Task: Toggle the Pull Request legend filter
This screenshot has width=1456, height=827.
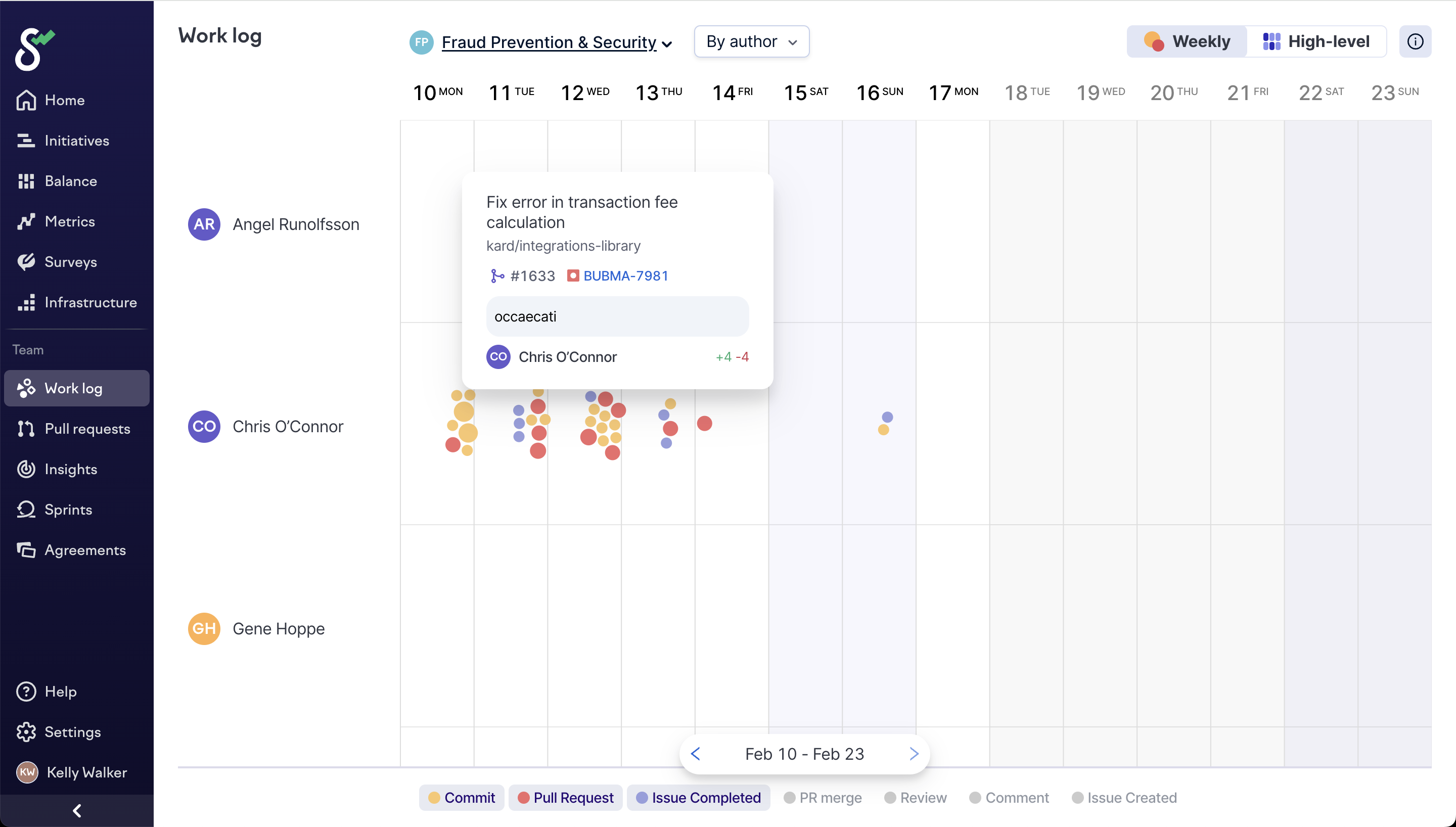Action: pos(566,798)
